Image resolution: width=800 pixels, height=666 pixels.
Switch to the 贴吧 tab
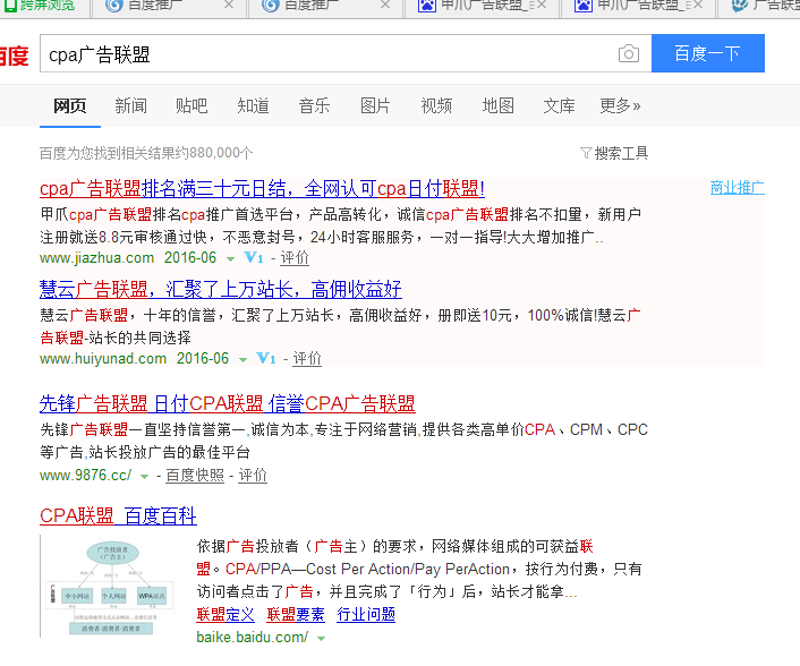pyautogui.click(x=191, y=106)
